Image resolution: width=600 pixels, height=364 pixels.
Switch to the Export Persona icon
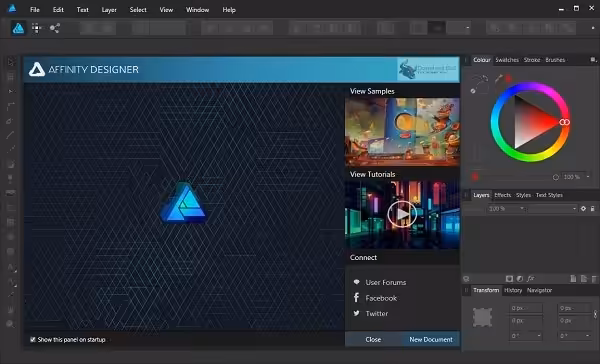[55, 28]
